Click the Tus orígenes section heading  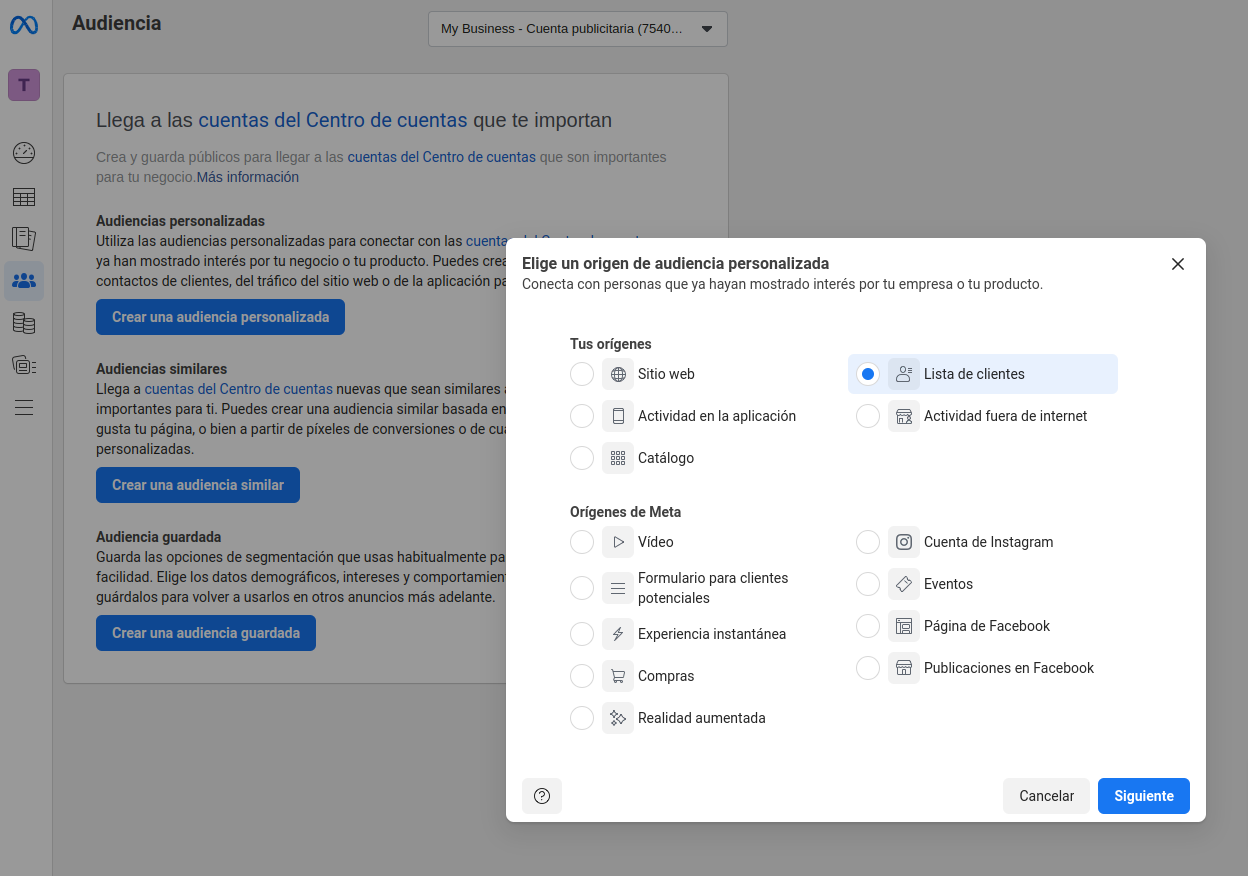coord(611,344)
